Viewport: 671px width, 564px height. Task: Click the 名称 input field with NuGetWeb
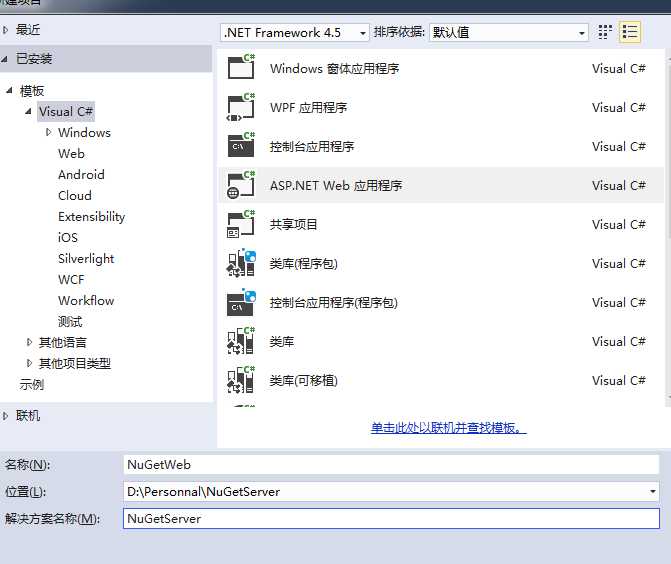tap(391, 465)
